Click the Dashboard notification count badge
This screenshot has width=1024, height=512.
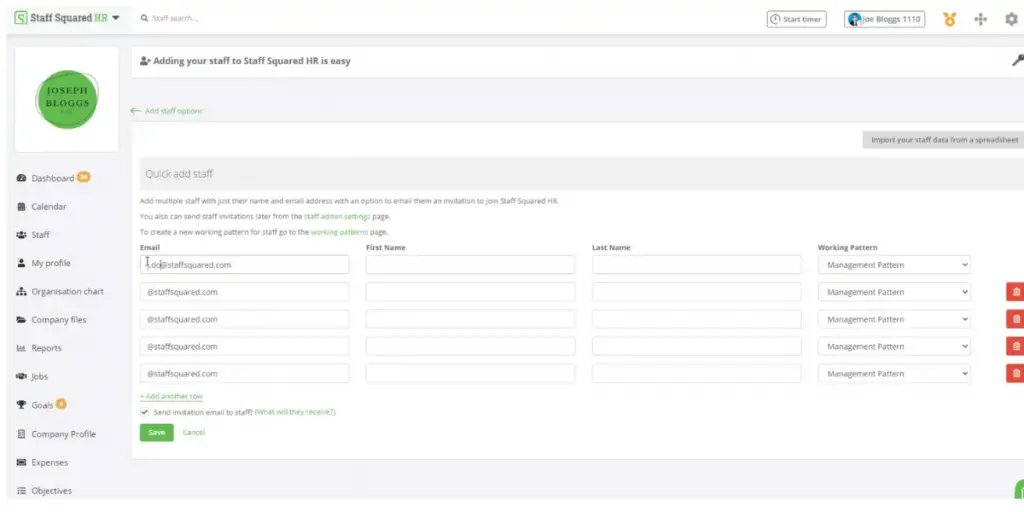[84, 177]
